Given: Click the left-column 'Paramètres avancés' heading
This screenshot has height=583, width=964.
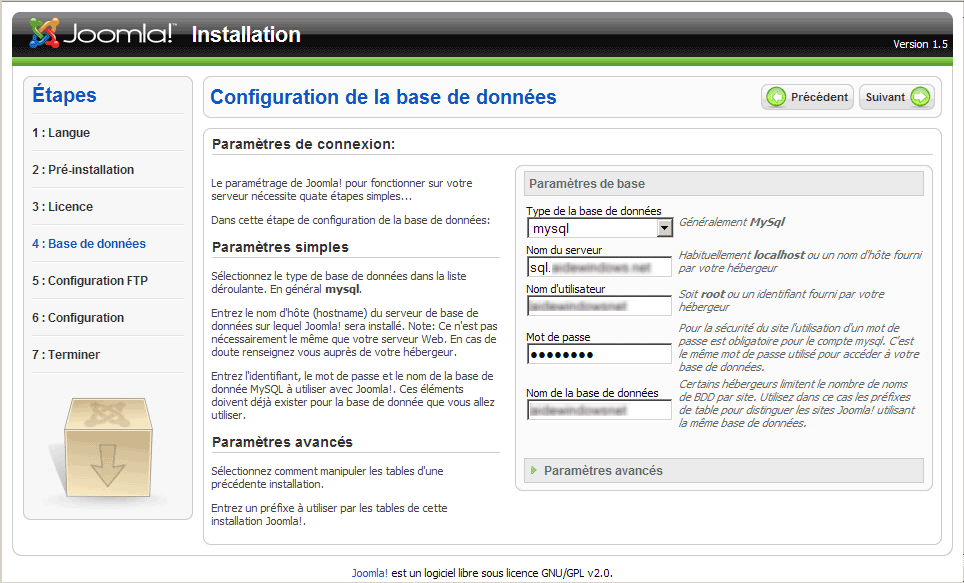Looking at the screenshot, I should [282, 442].
